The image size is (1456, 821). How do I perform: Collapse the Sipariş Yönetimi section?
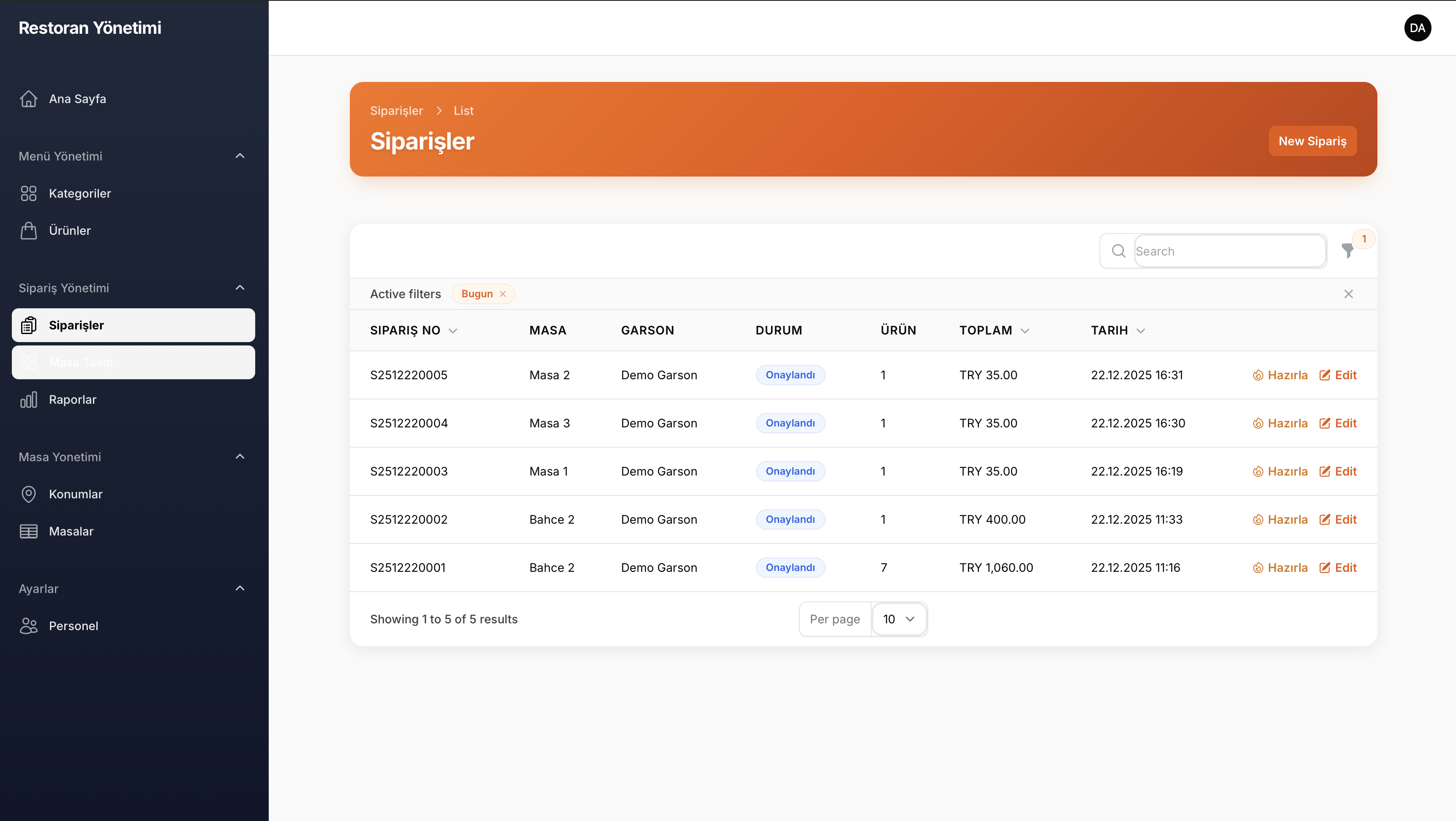240,288
